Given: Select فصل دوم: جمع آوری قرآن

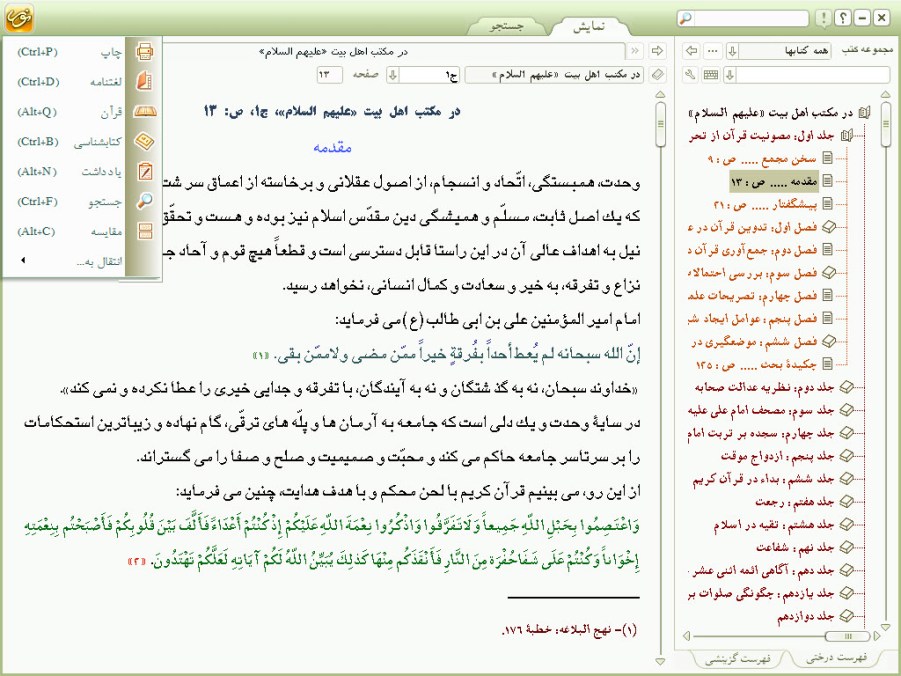Looking at the screenshot, I should [x=753, y=250].
